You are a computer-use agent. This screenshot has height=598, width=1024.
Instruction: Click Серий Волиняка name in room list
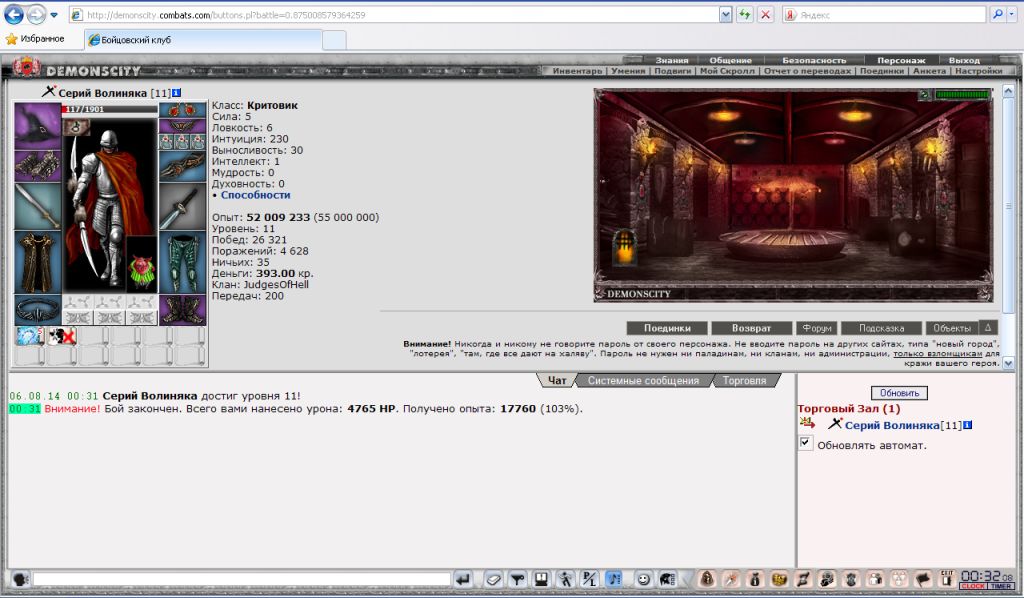click(892, 425)
